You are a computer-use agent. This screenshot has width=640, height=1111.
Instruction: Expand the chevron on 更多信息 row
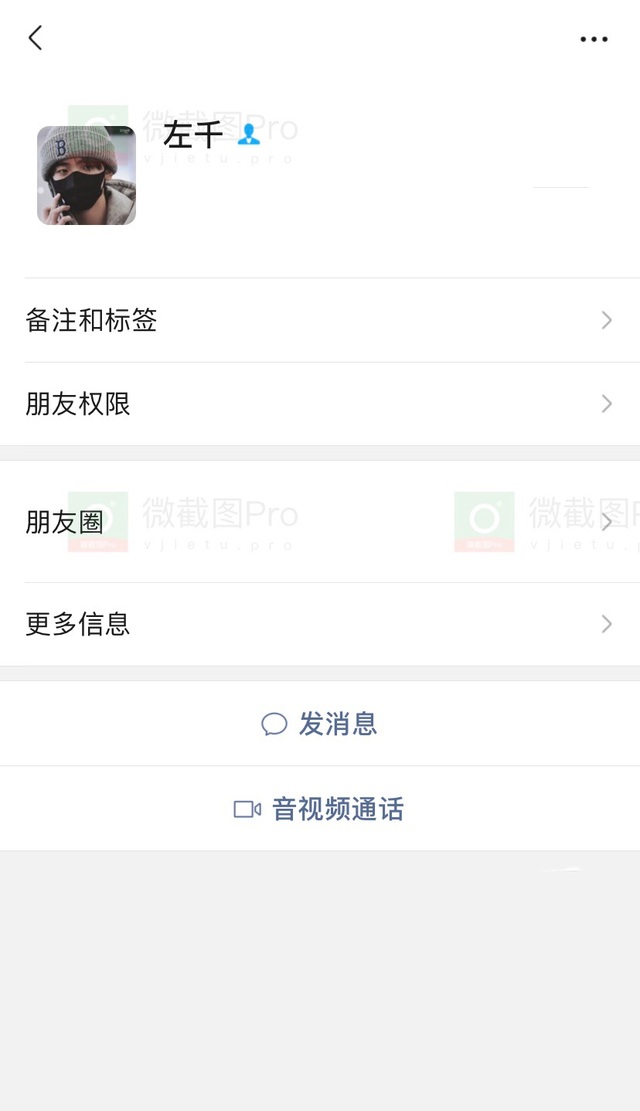[607, 624]
